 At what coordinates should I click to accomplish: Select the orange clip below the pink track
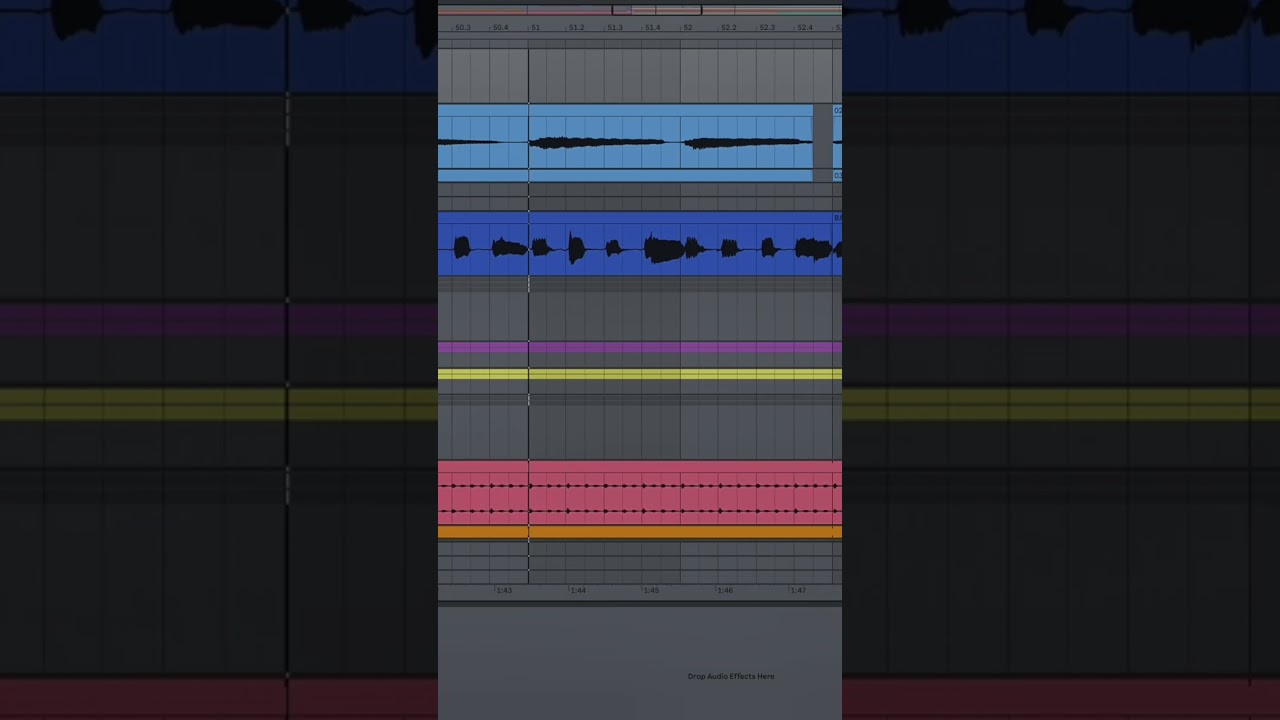click(x=640, y=533)
